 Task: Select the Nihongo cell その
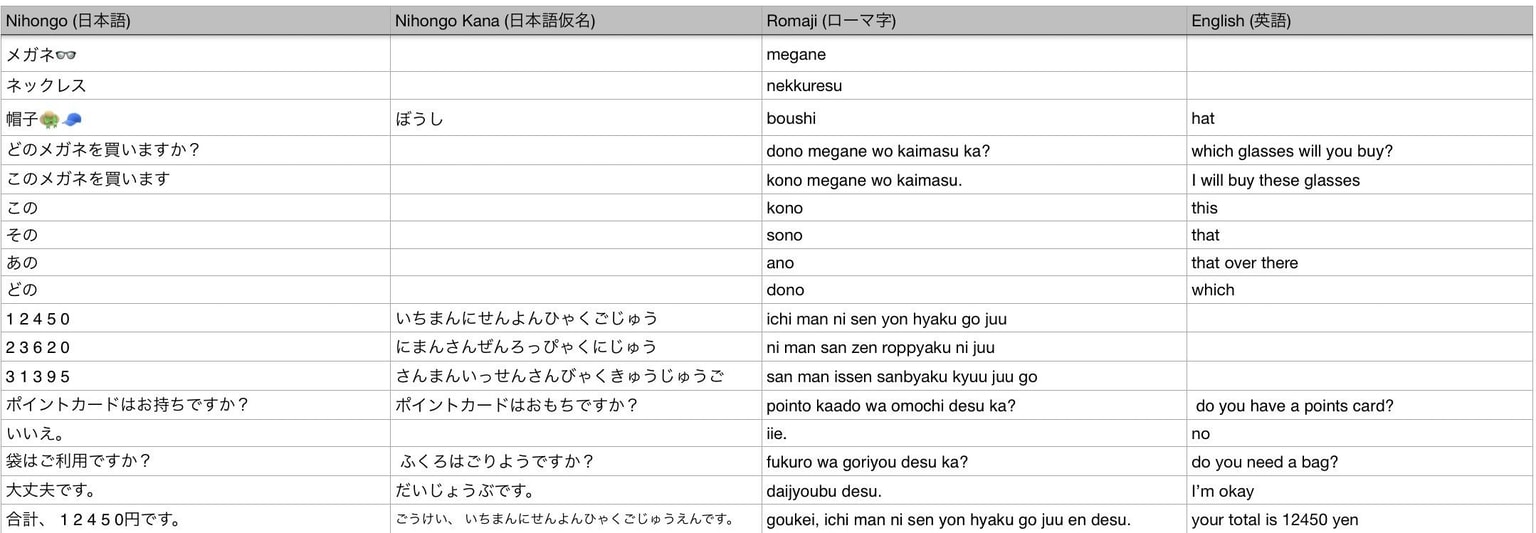[x=196, y=235]
